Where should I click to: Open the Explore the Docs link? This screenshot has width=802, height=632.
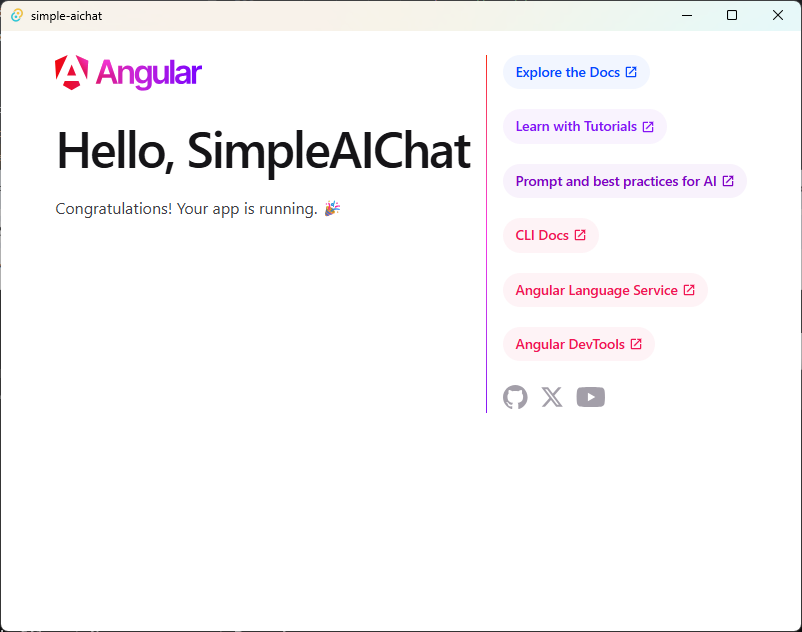(566, 72)
